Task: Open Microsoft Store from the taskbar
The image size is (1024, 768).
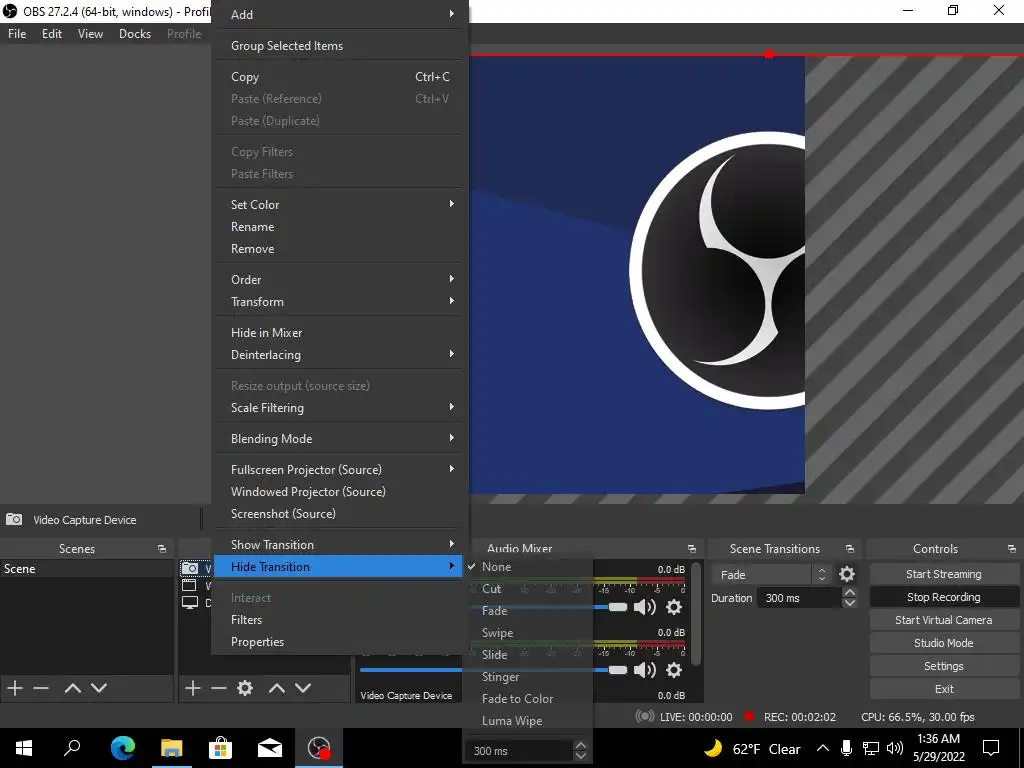Action: 221,748
